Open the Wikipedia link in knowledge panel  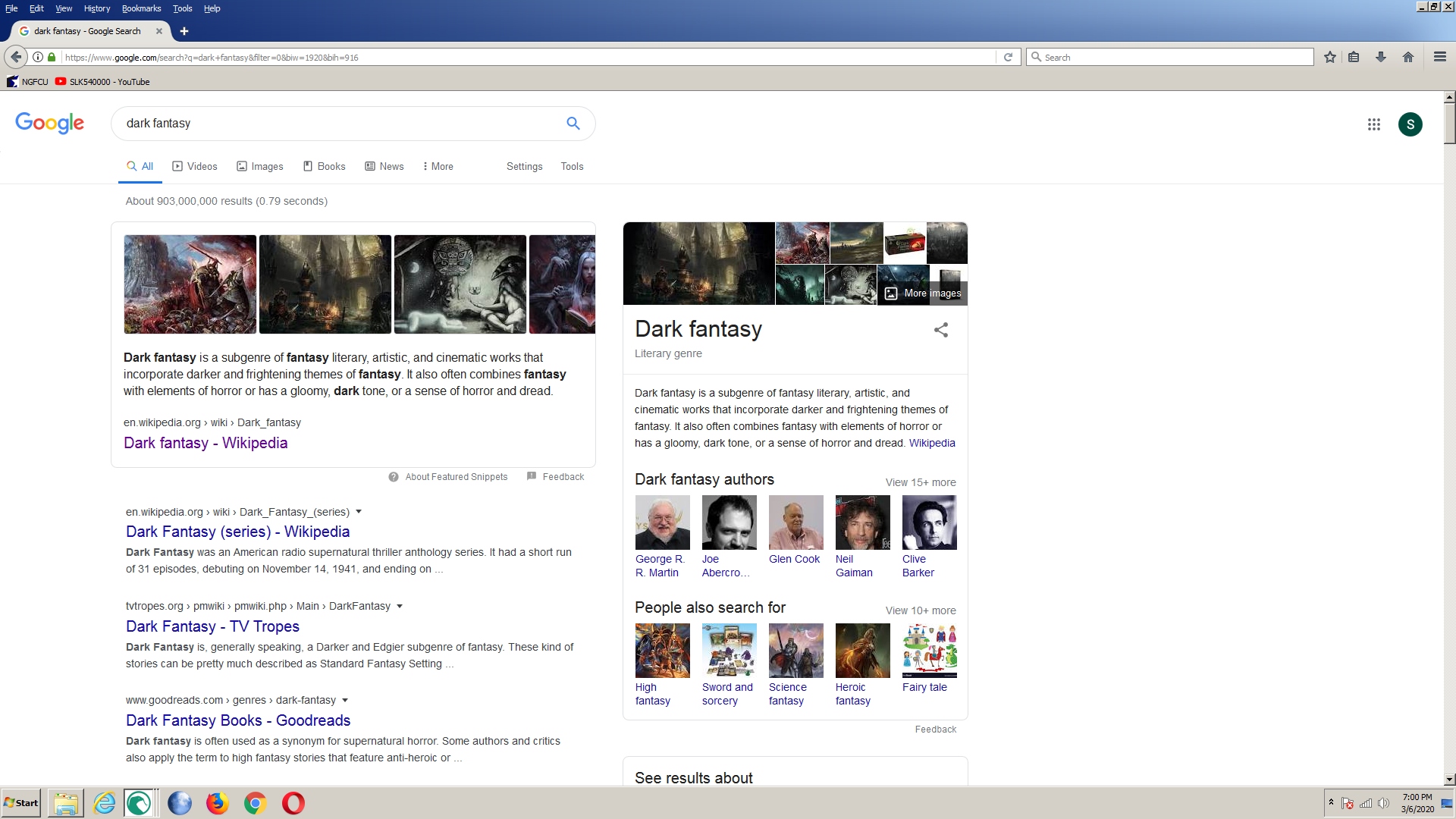(x=932, y=443)
